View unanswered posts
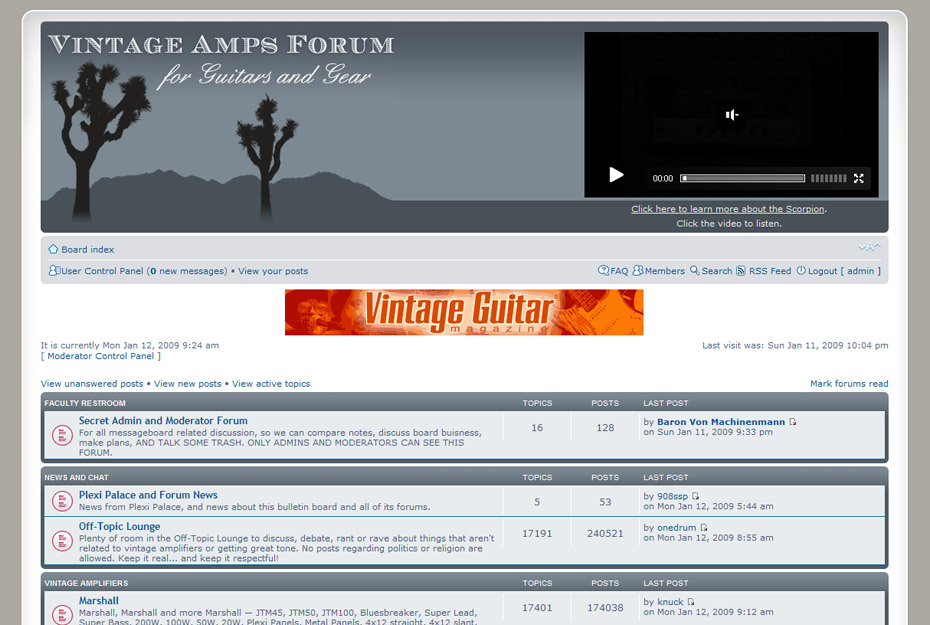This screenshot has width=930, height=625. 92,384
